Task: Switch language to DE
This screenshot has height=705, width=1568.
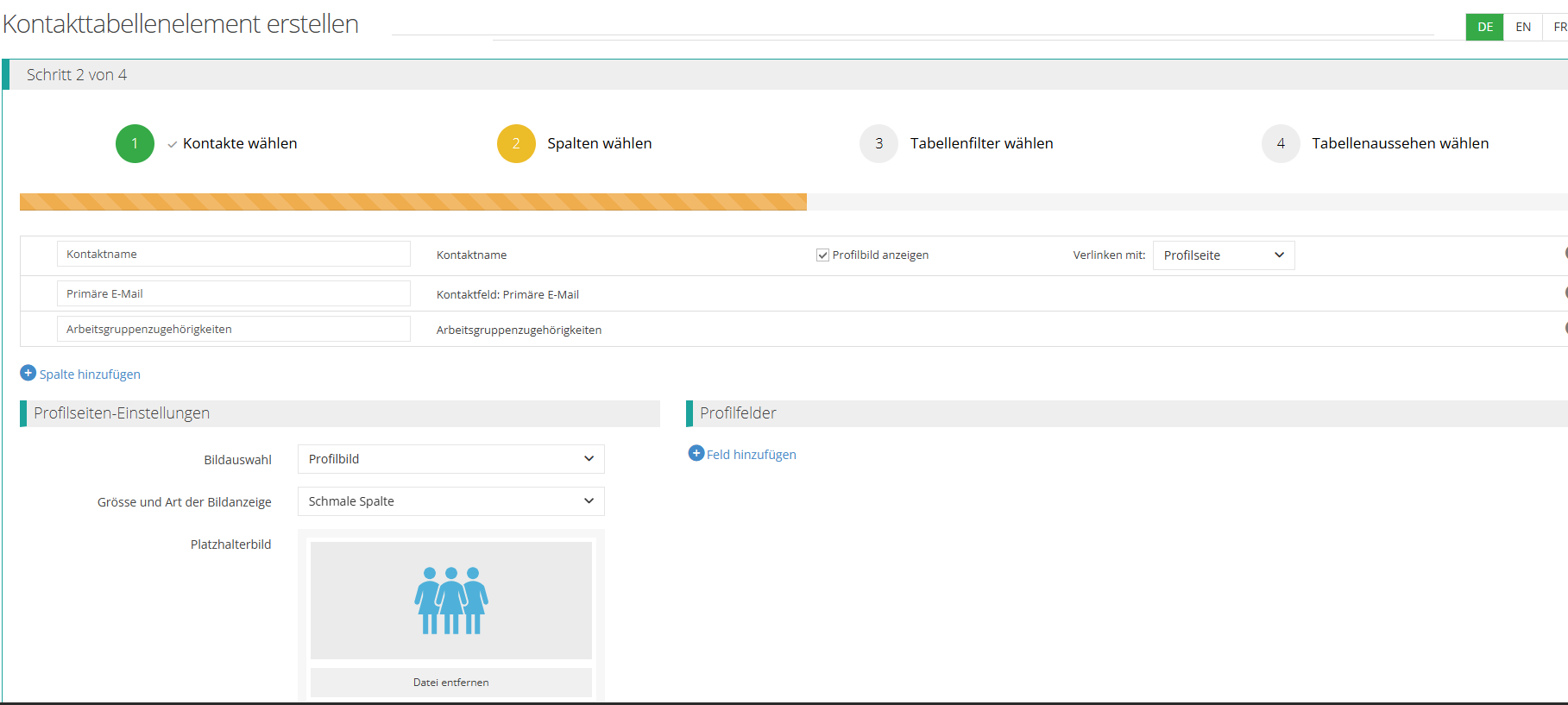Action: coord(1484,27)
